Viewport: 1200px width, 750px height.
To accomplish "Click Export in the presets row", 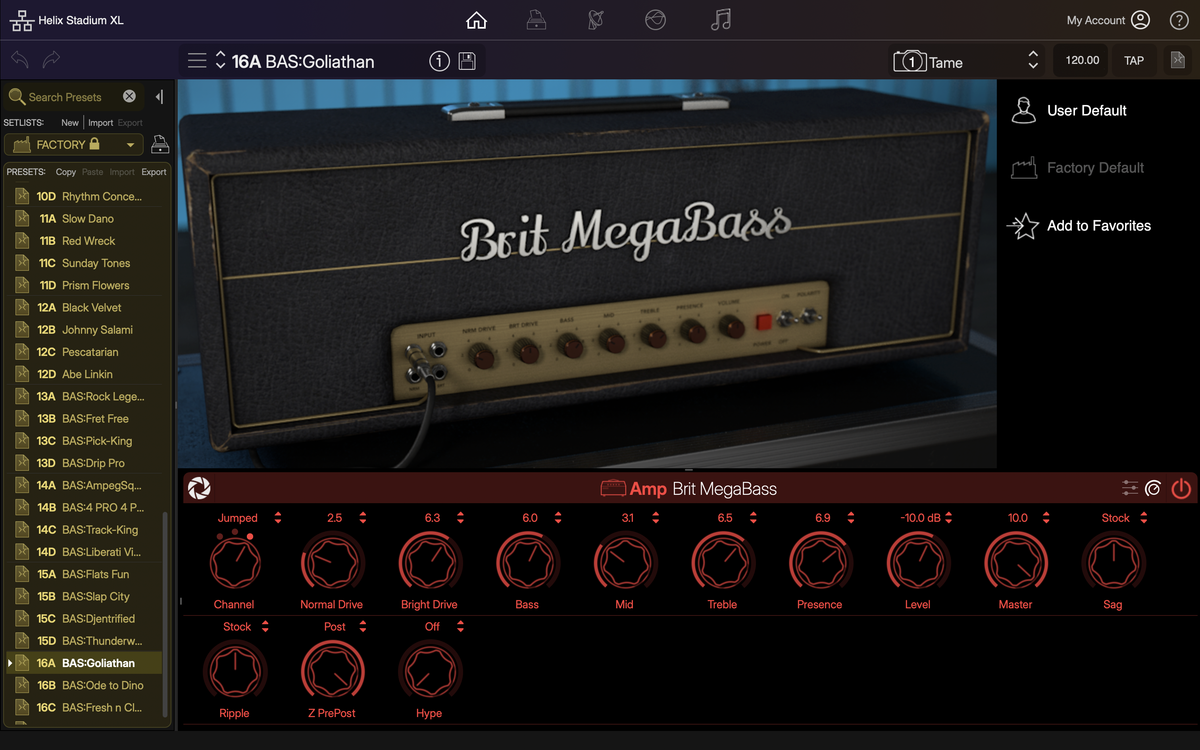I will click(154, 172).
